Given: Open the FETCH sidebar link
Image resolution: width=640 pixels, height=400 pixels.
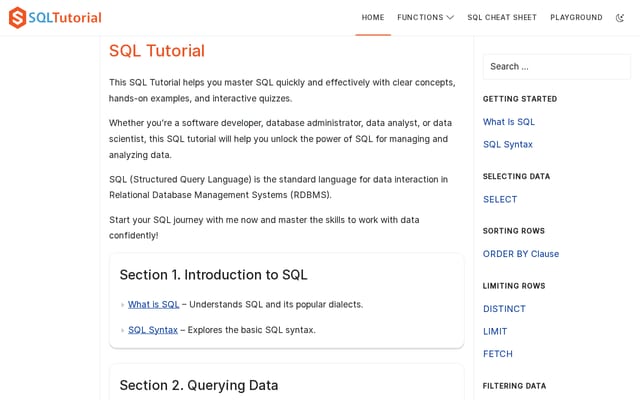Looking at the screenshot, I should (498, 354).
